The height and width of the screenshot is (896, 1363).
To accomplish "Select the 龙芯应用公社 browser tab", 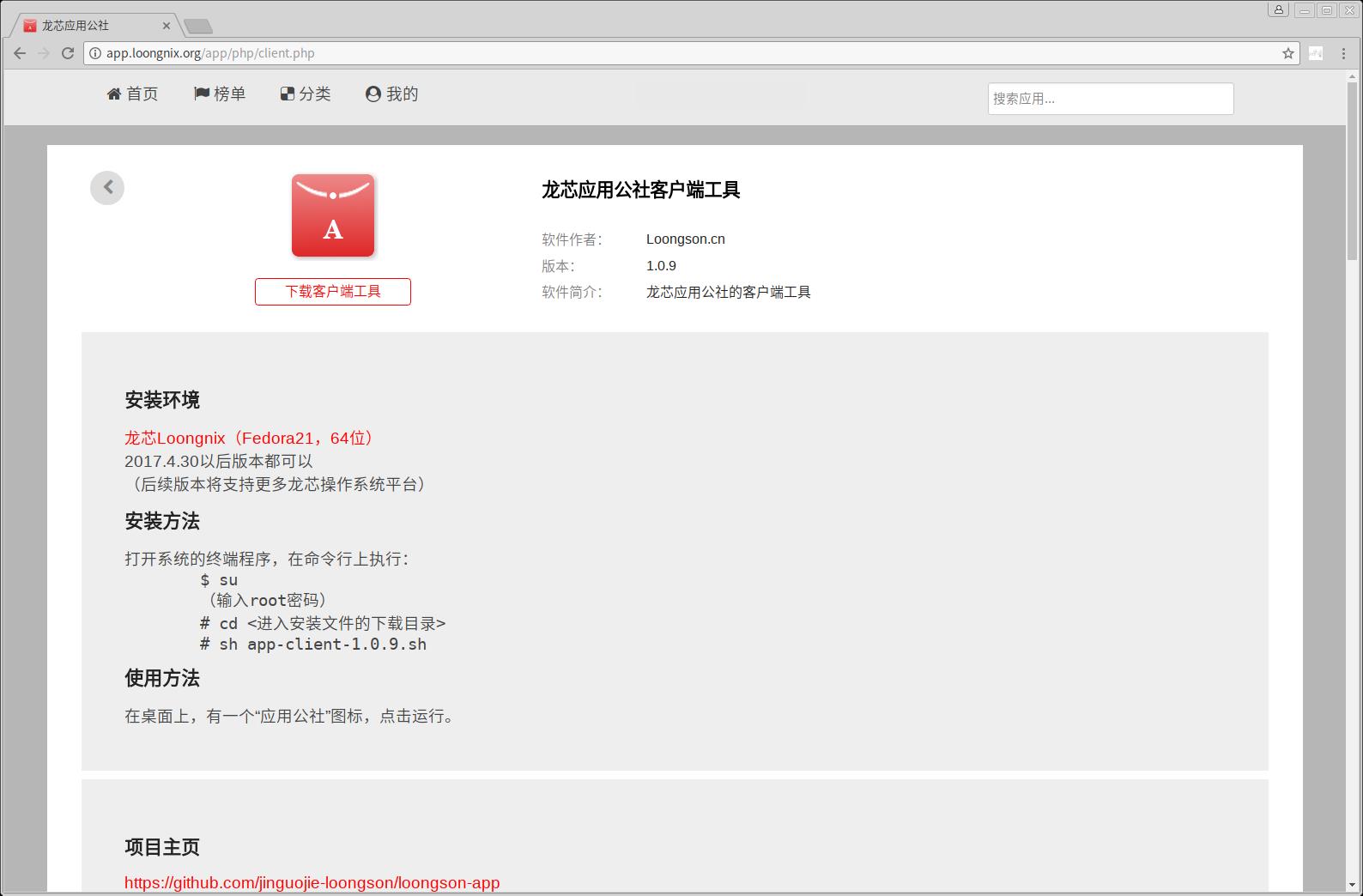I will 94,26.
